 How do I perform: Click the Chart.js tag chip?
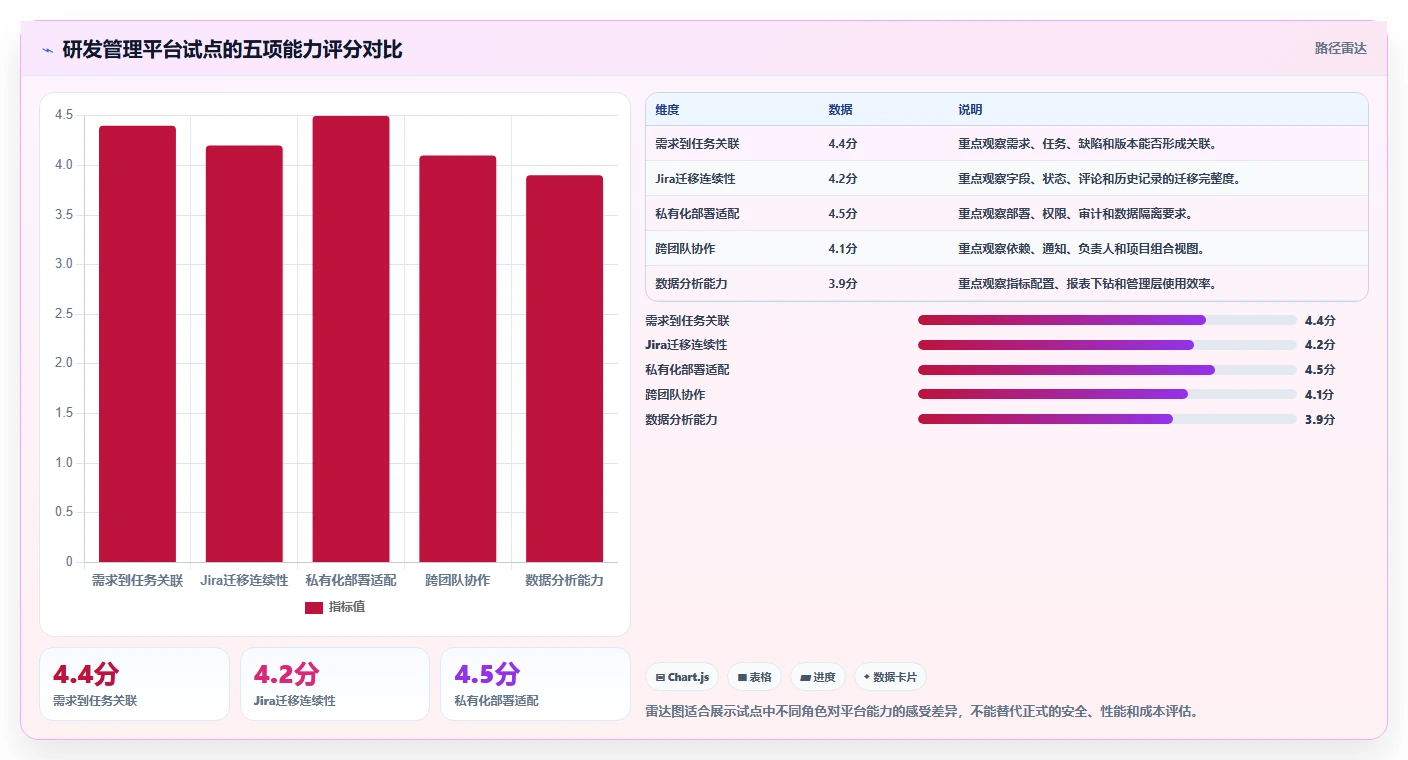[x=682, y=677]
